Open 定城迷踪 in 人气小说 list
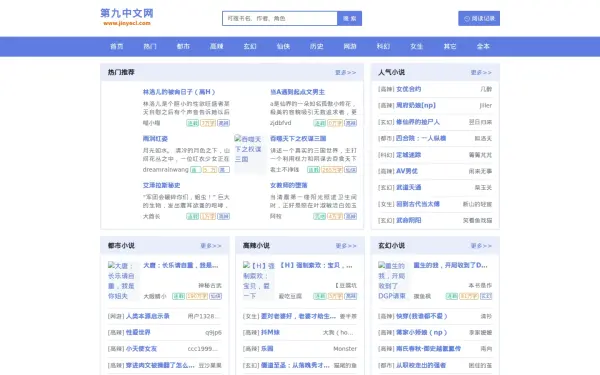600x375 pixels. [409, 155]
